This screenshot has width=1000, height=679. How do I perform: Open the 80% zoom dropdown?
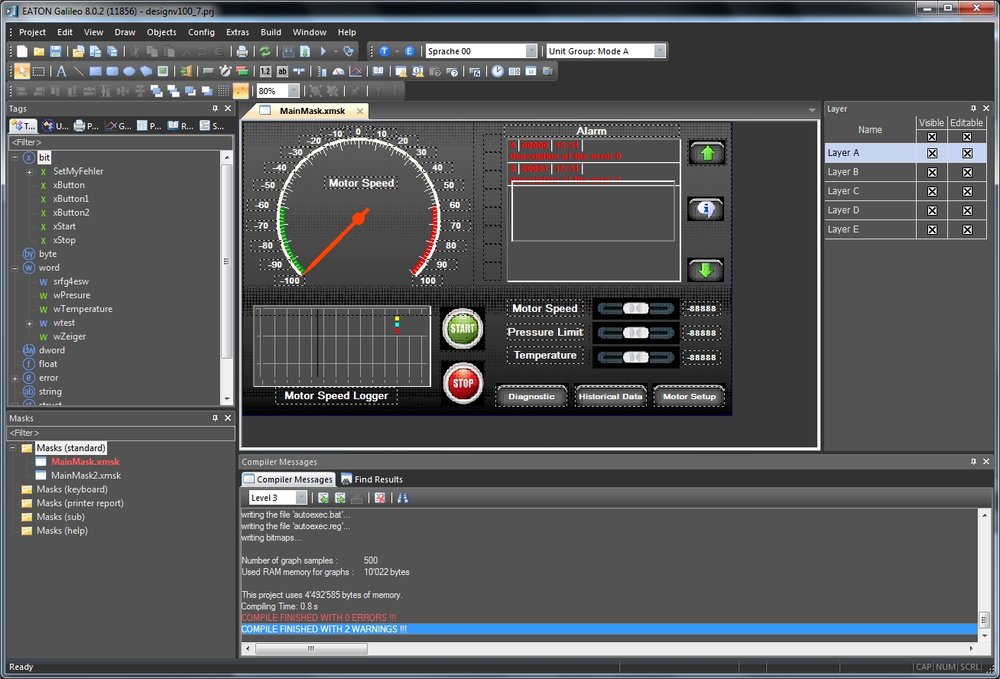[293, 91]
